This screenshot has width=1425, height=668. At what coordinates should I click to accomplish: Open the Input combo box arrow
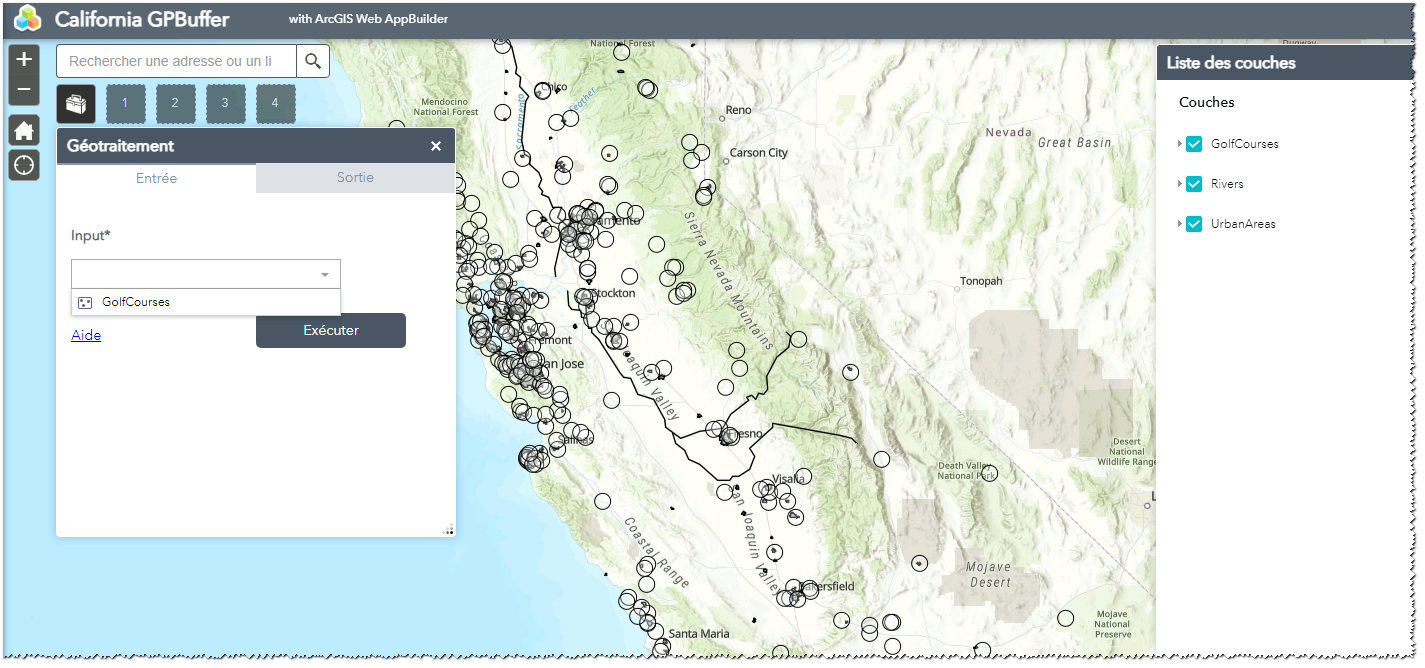tap(324, 273)
